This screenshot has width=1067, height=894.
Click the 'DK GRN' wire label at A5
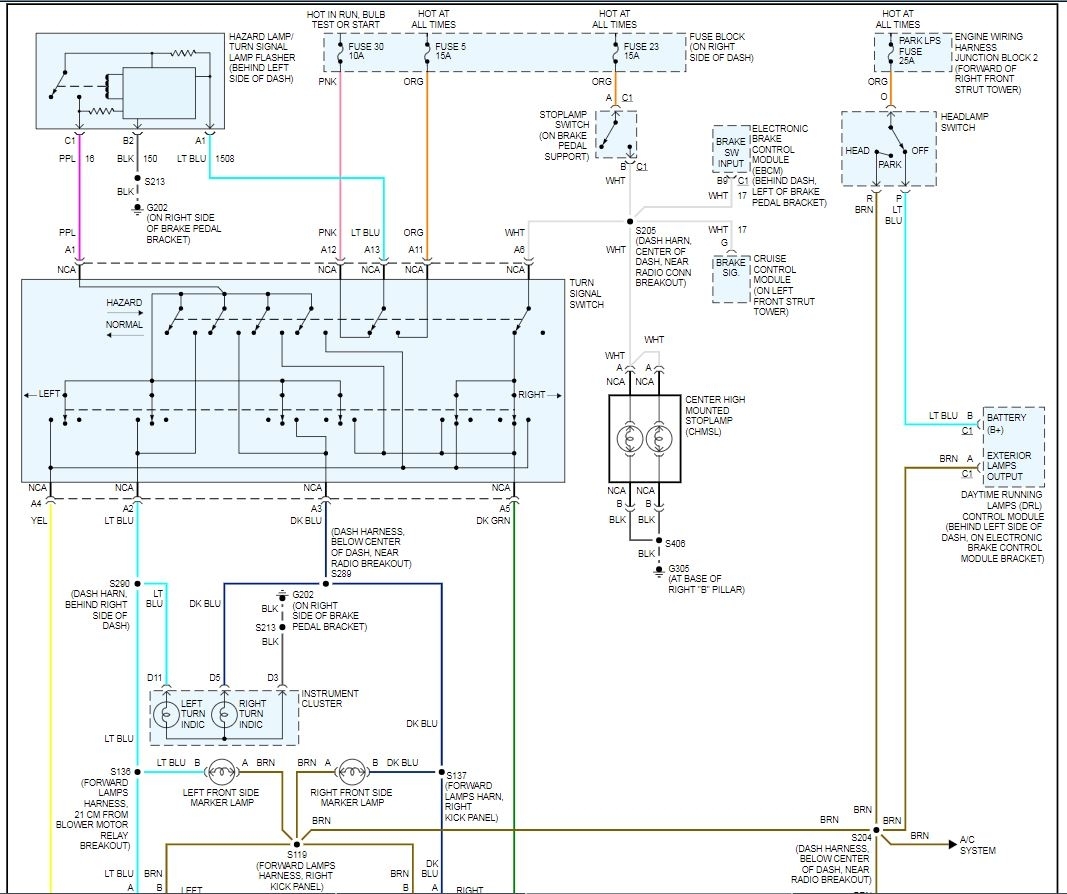point(493,520)
